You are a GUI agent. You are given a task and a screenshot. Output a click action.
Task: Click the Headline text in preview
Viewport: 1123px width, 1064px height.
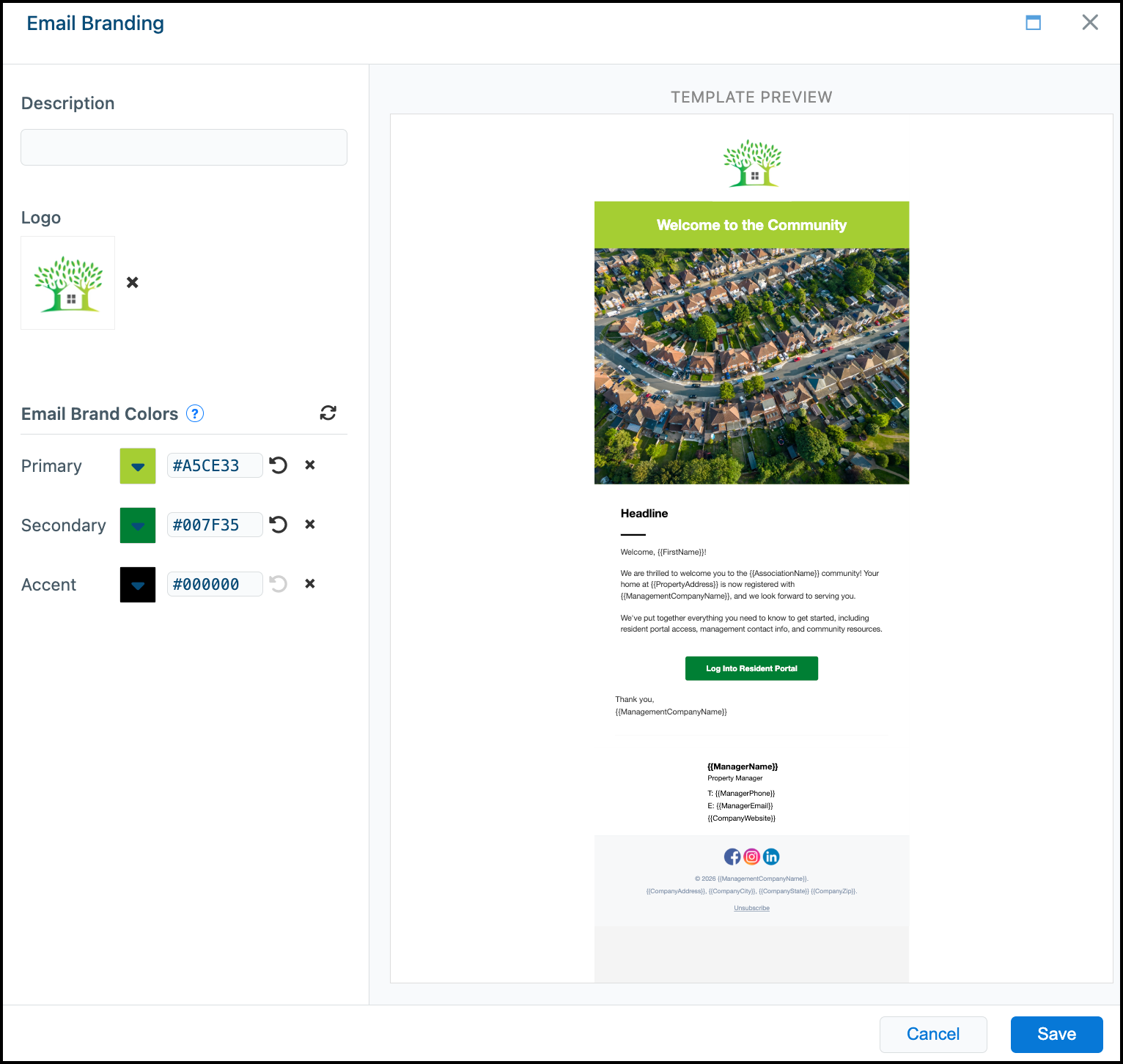(644, 514)
